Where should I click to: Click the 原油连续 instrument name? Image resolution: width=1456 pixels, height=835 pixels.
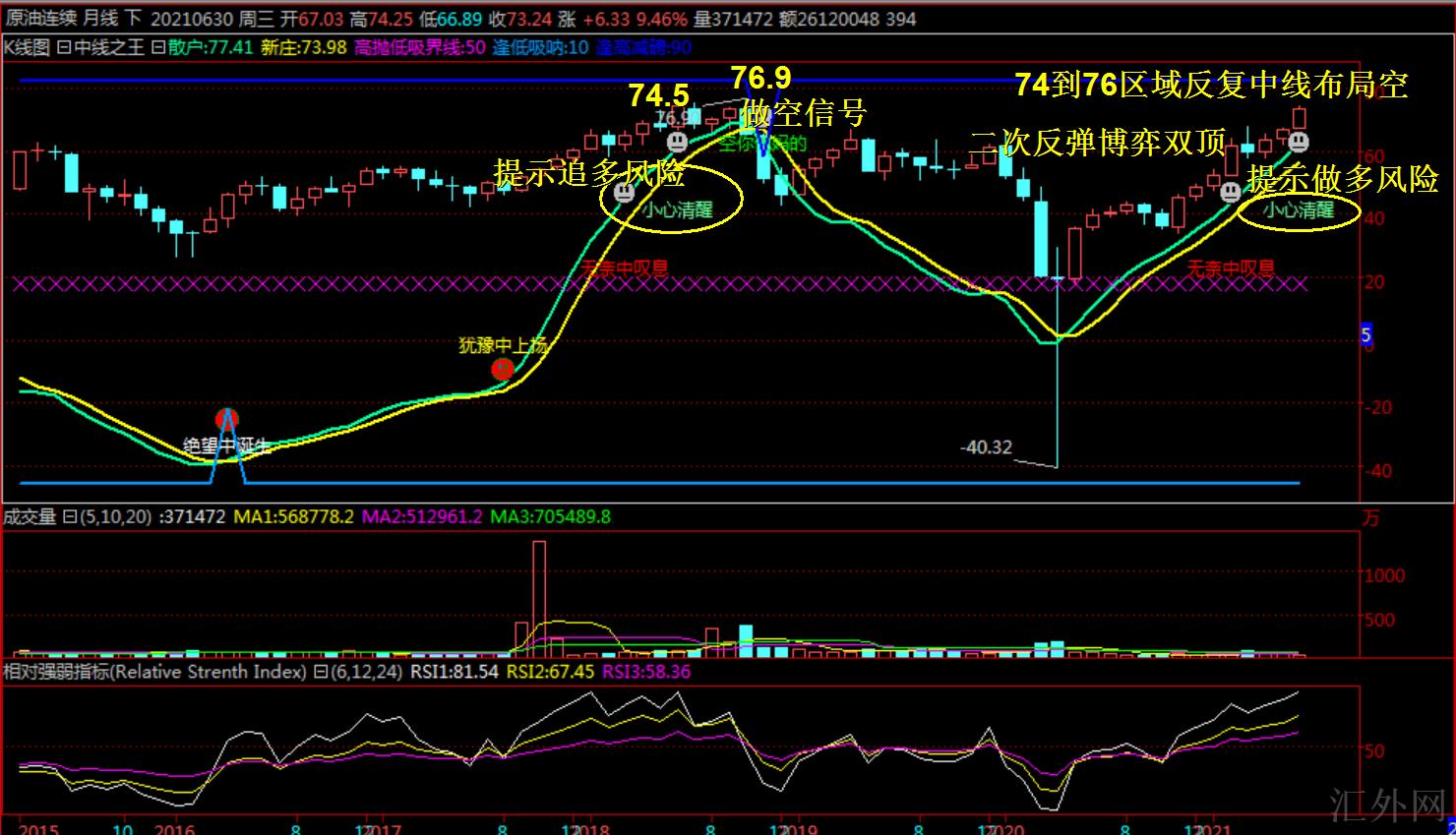coord(40,19)
